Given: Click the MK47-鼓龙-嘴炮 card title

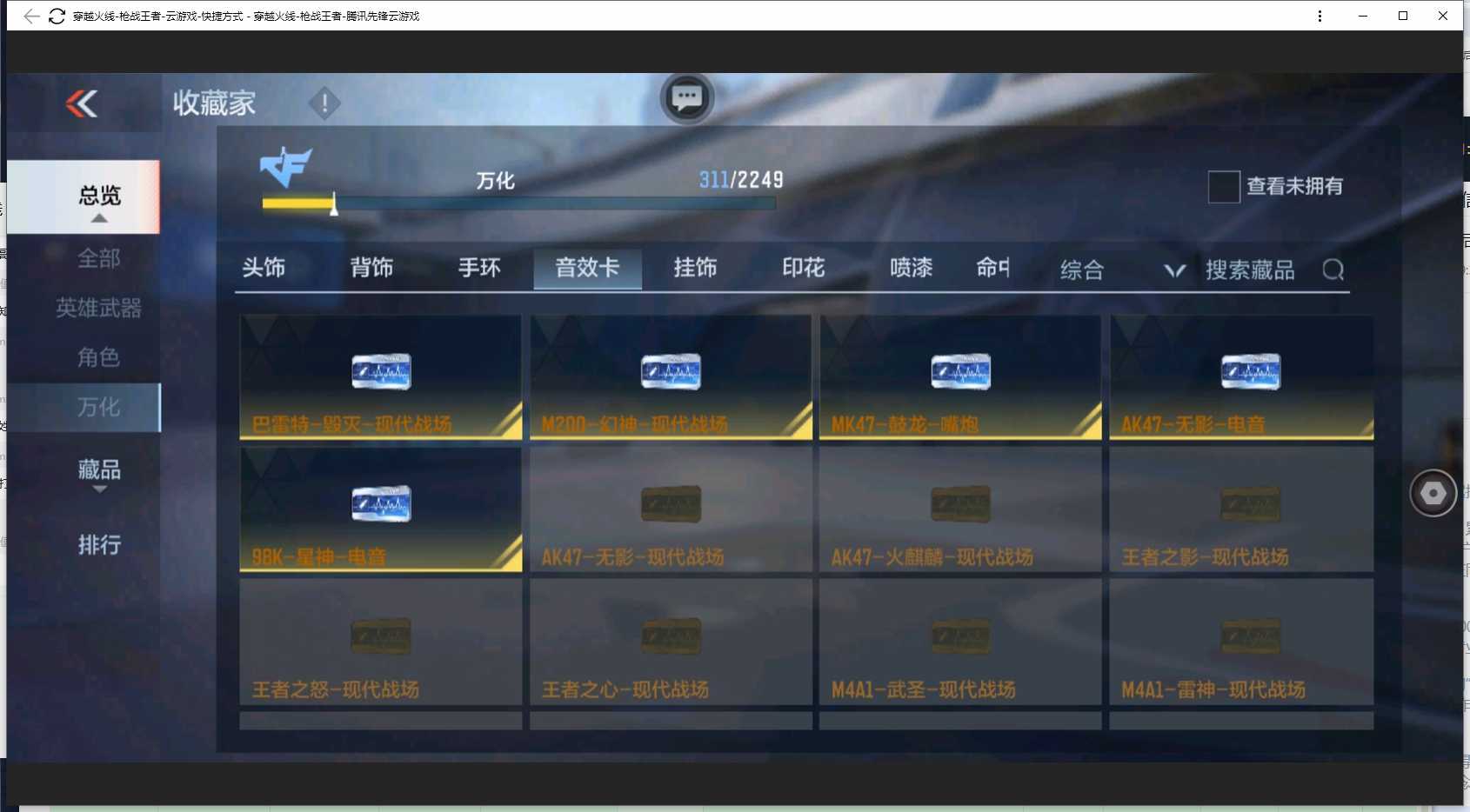Looking at the screenshot, I should [905, 424].
